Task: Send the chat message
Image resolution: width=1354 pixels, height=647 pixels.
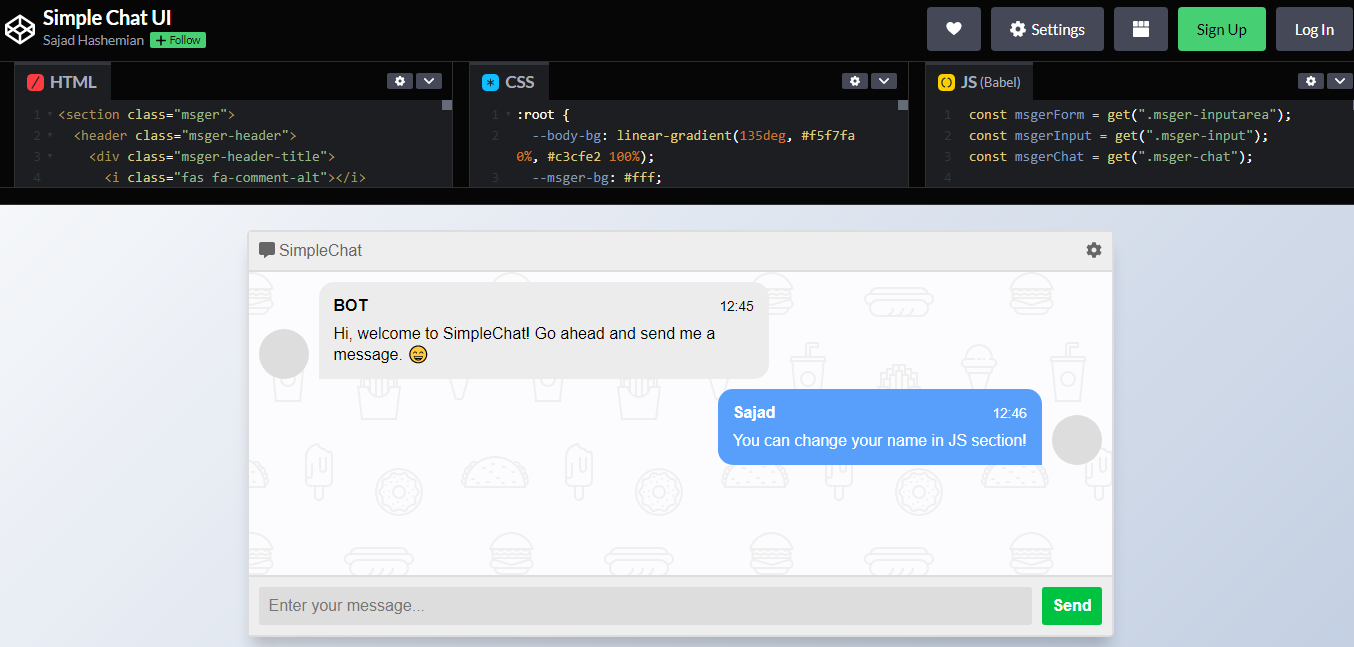Action: pyautogui.click(x=1071, y=605)
